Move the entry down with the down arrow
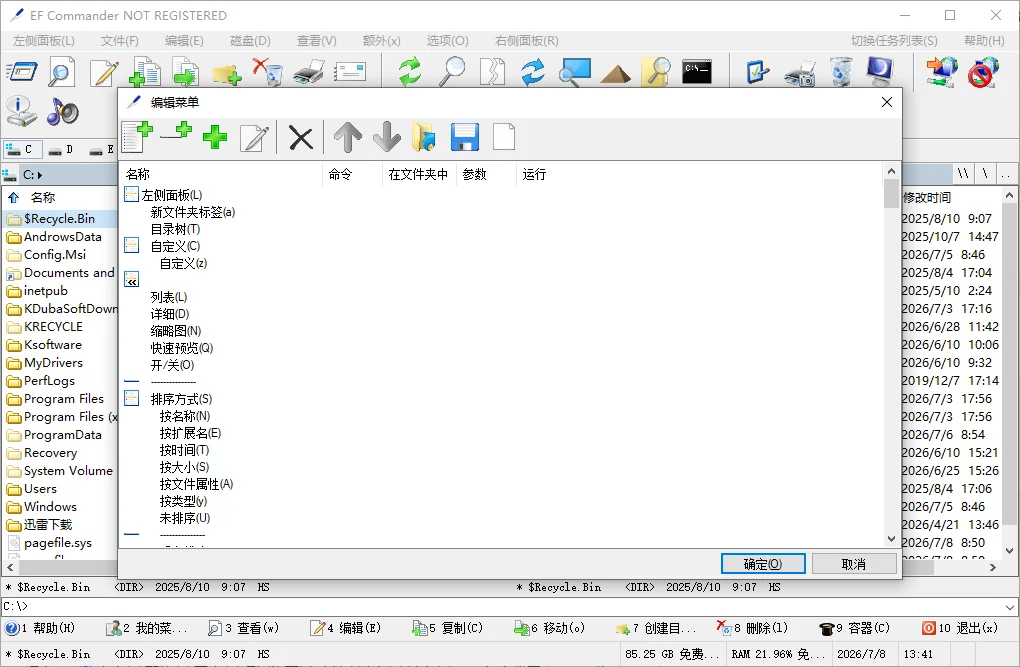Screen dimensions: 1020x667 pyautogui.click(x=387, y=137)
